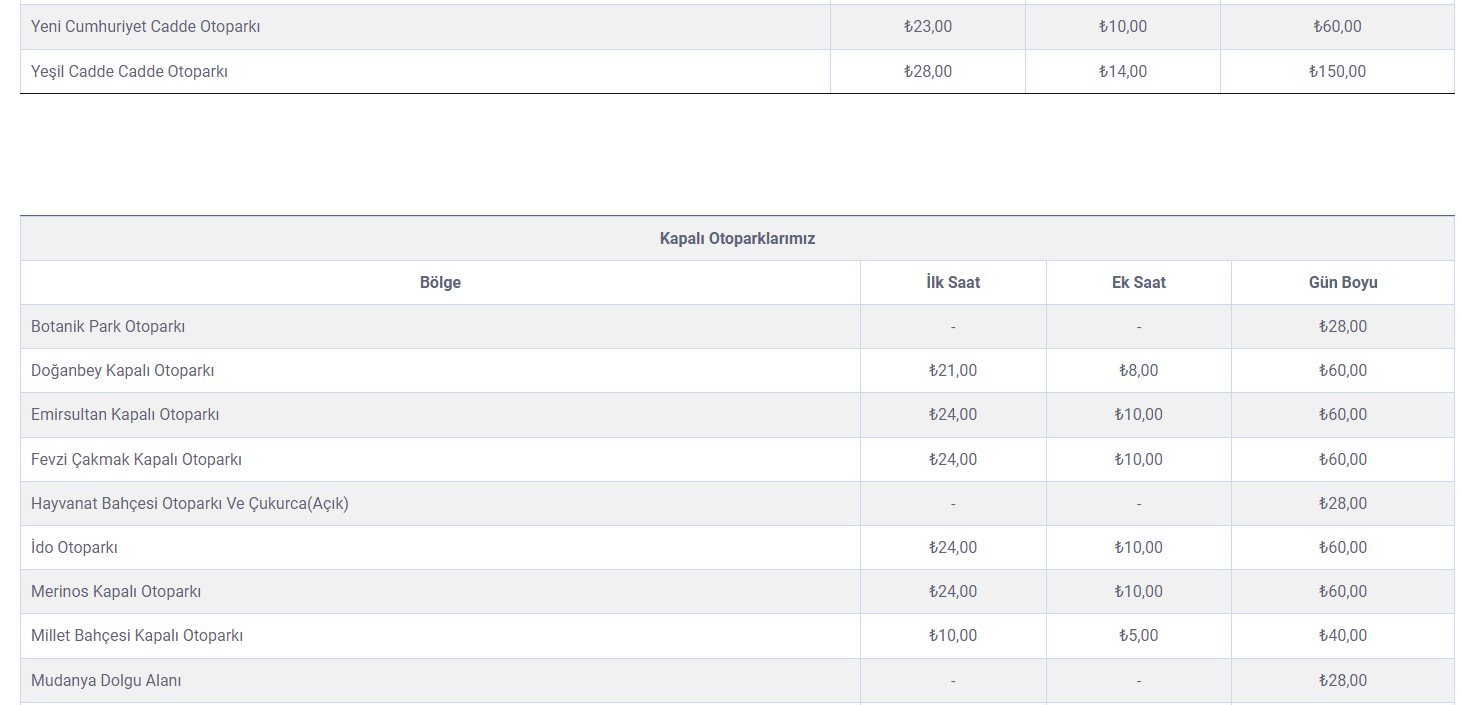The height and width of the screenshot is (705, 1462).
Task: Click Hayvanat Bahçesi Otoparkı Ve Çukurca(Açık) entry
Action: coord(190,504)
